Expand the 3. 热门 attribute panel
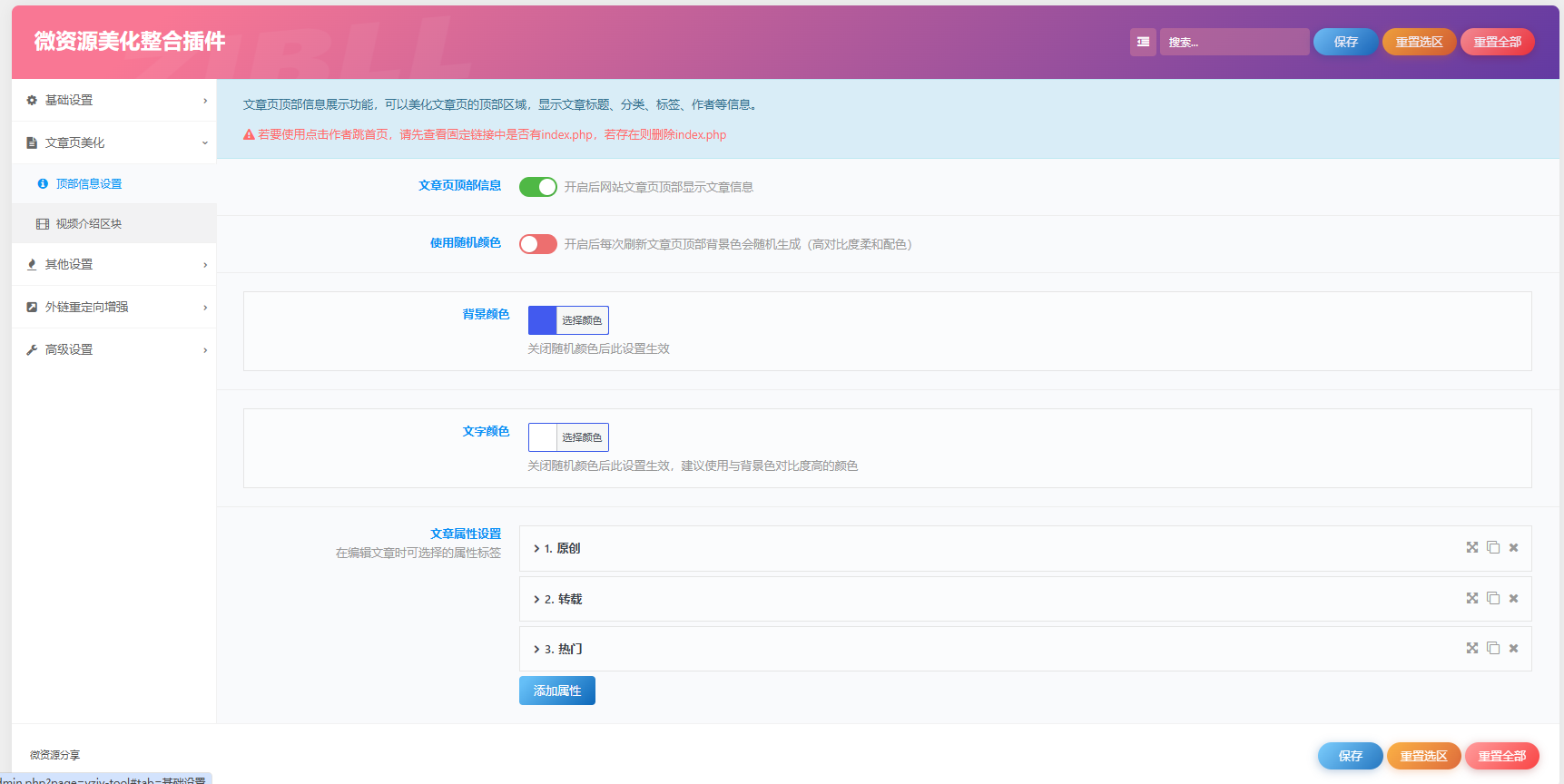This screenshot has width=1564, height=784. 1025,649
